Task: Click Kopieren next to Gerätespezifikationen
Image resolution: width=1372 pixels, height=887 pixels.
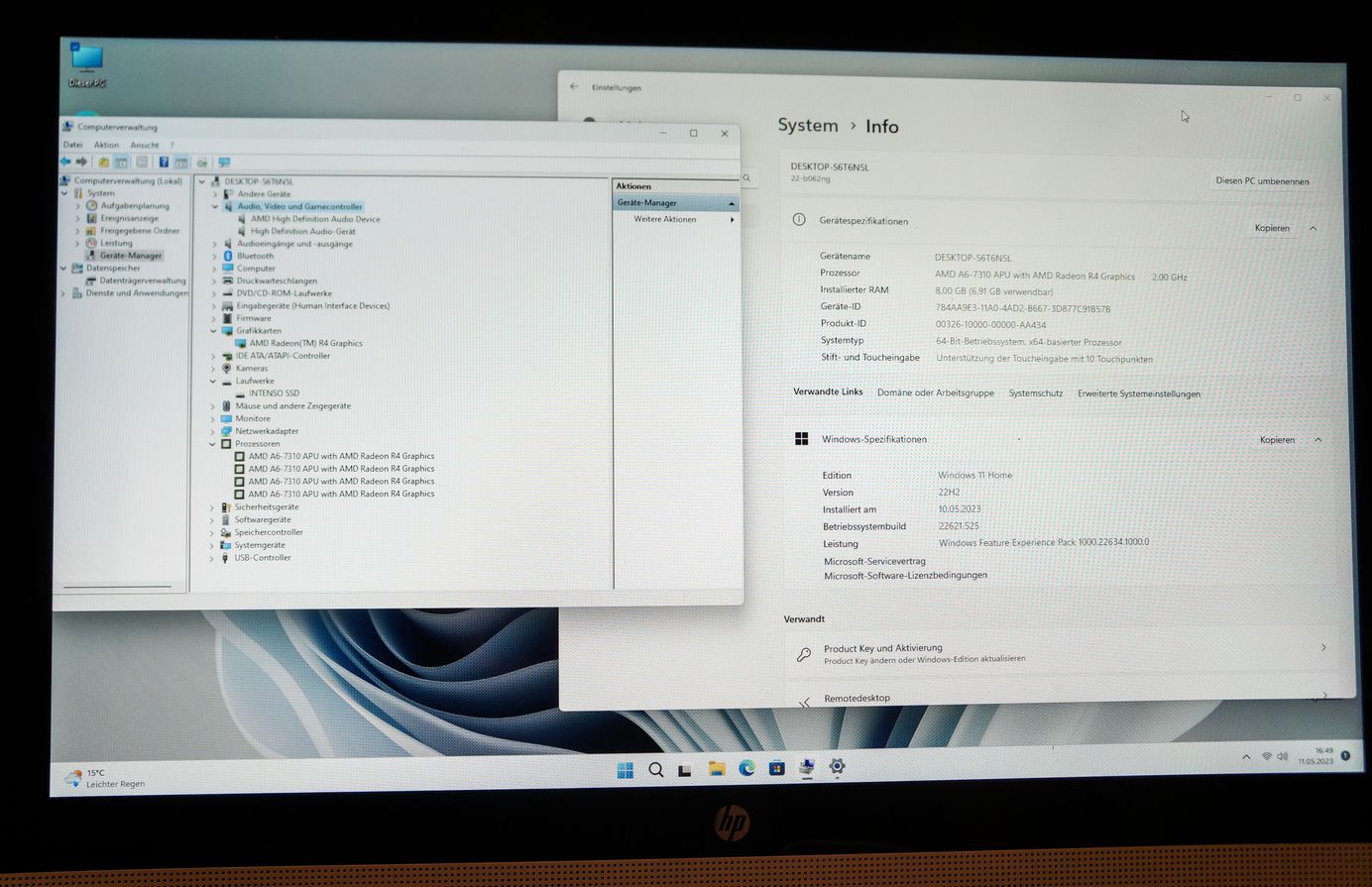Action: point(1272,228)
